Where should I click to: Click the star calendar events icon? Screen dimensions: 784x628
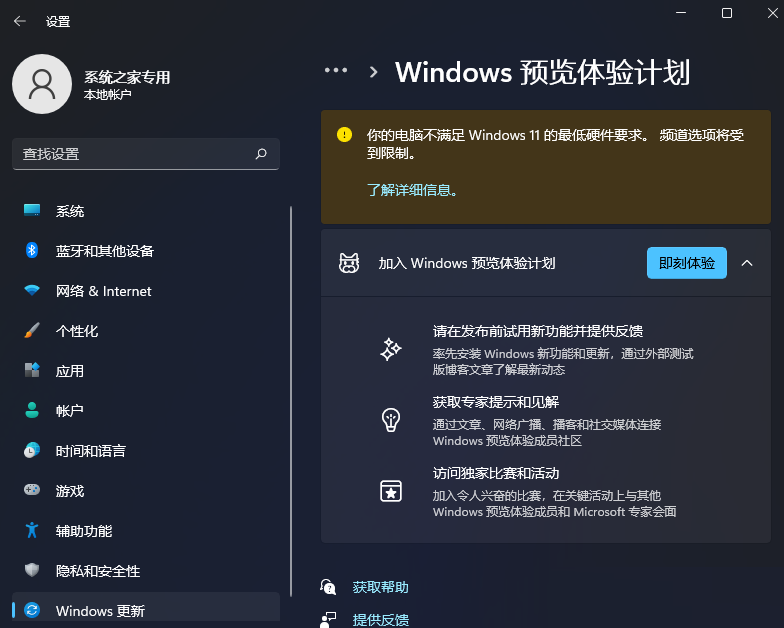pos(391,491)
